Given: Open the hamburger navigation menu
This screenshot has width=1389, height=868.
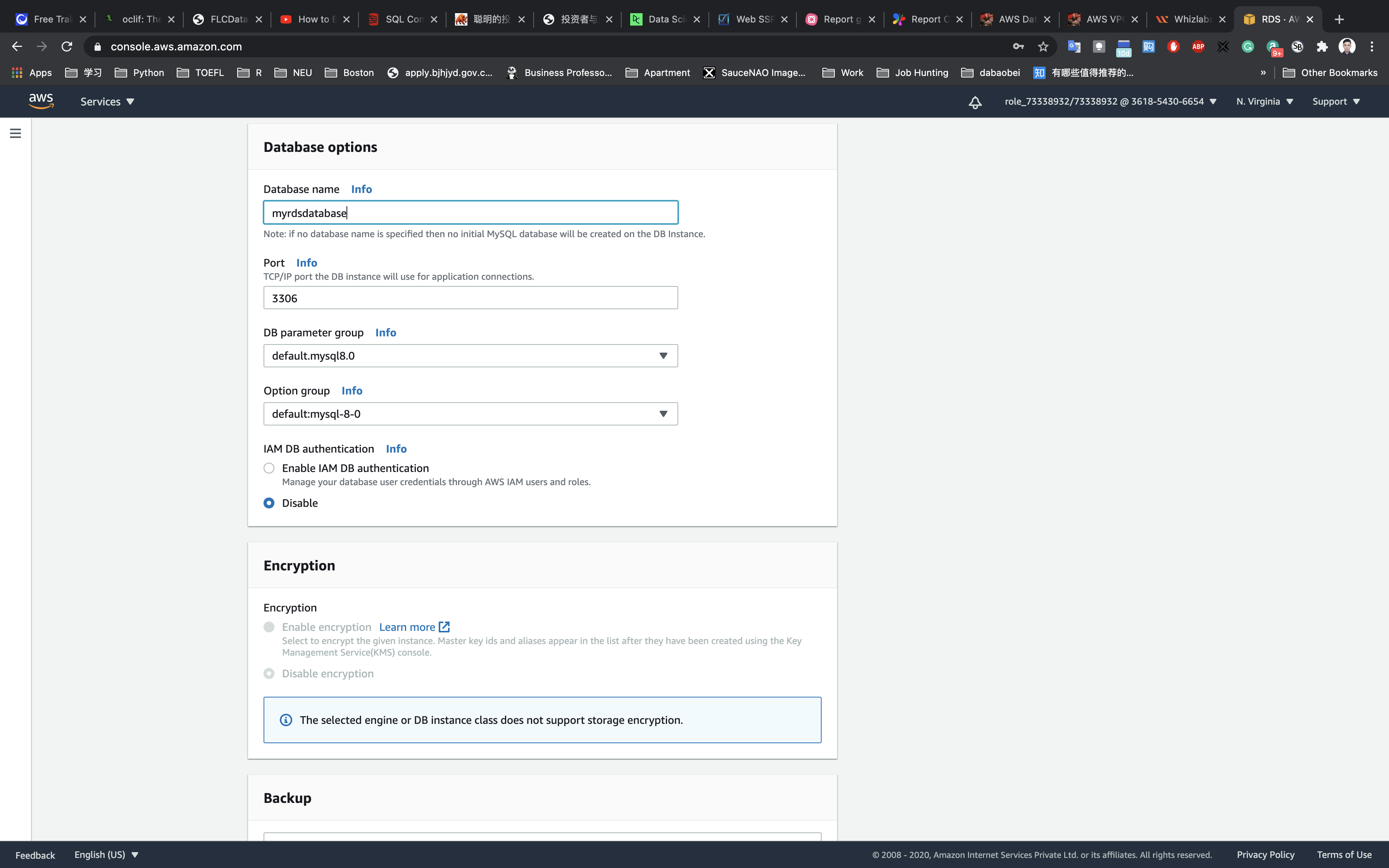Looking at the screenshot, I should (x=16, y=133).
